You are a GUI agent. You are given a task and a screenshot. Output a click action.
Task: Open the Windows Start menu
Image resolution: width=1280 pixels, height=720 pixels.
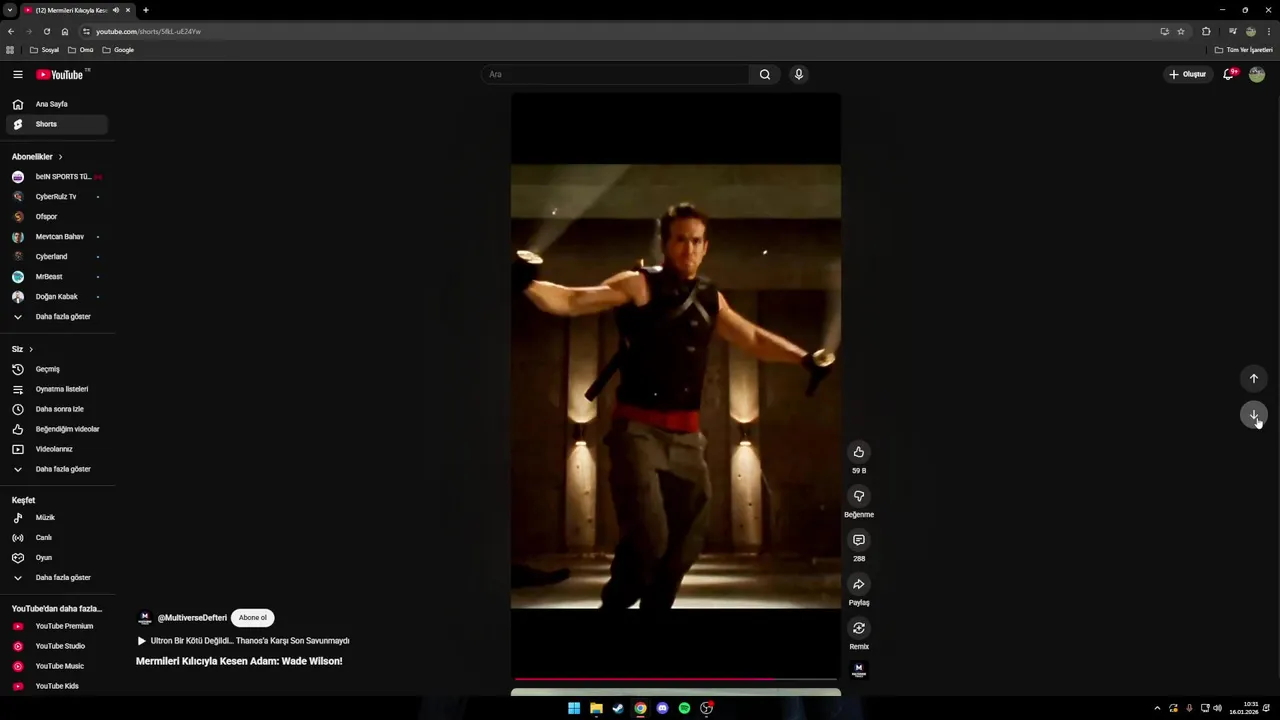(574, 708)
